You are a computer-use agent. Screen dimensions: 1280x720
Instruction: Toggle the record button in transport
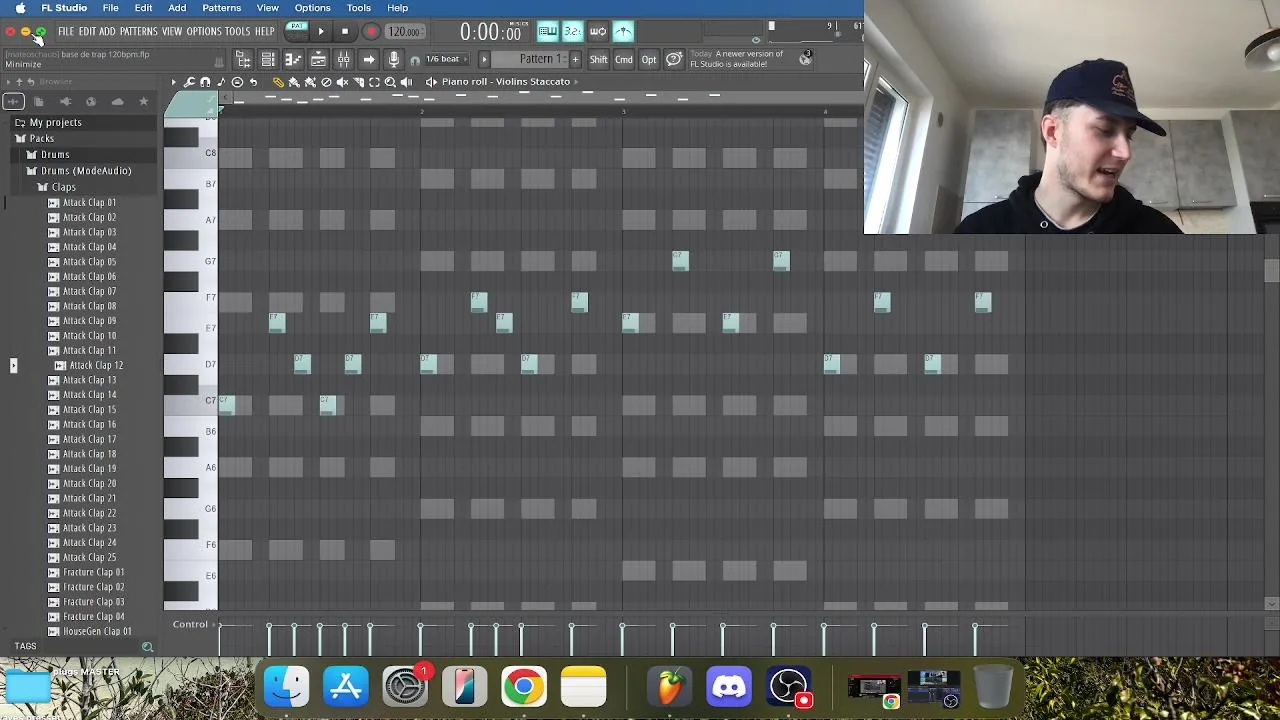pyautogui.click(x=371, y=32)
